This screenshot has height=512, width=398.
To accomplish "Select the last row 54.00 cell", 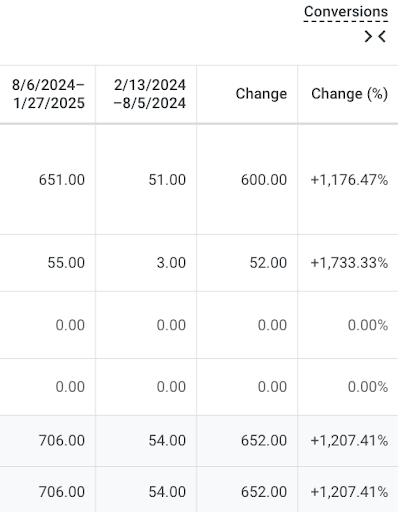I will [167, 492].
